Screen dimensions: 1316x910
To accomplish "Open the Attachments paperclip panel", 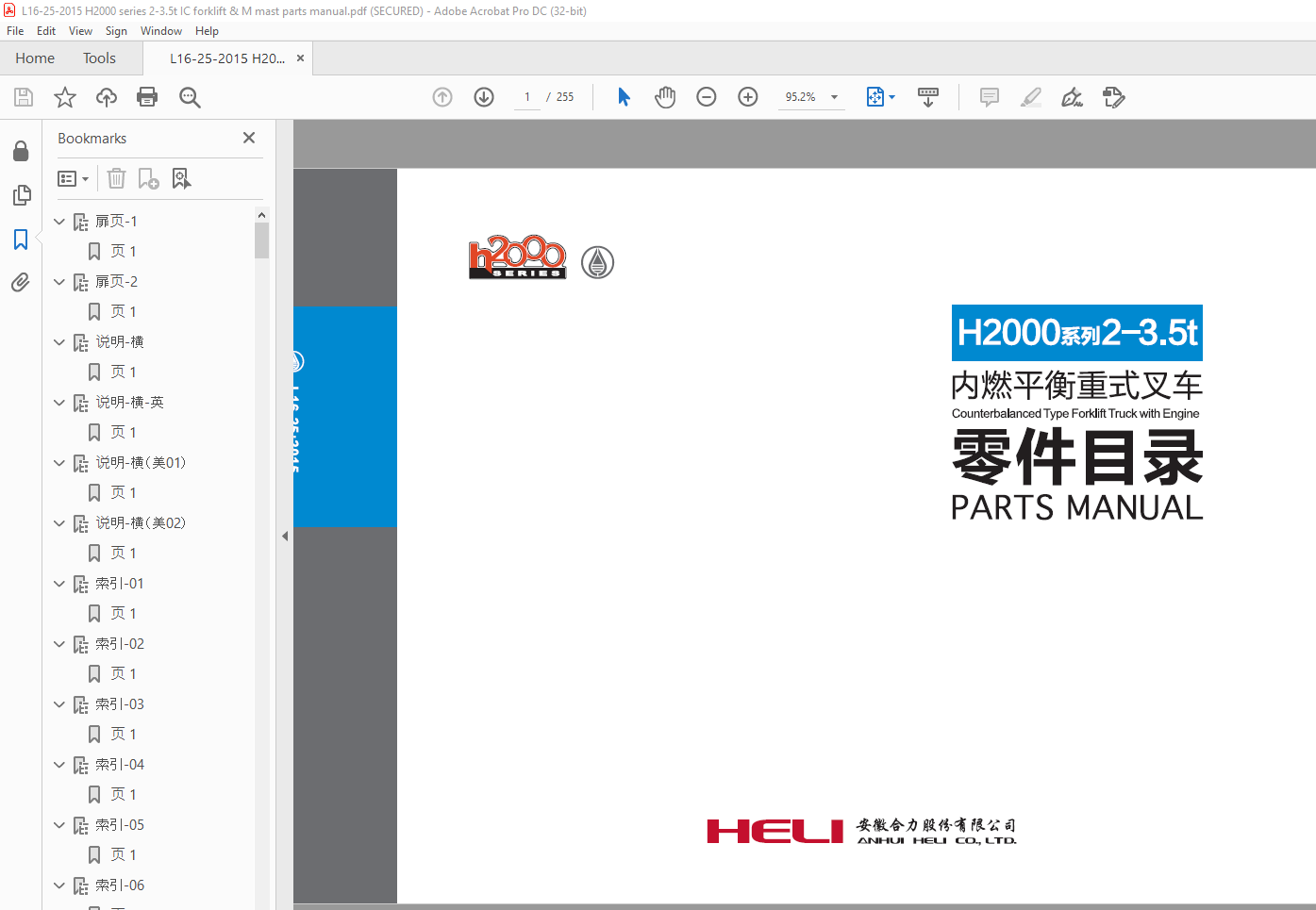I will 21,283.
